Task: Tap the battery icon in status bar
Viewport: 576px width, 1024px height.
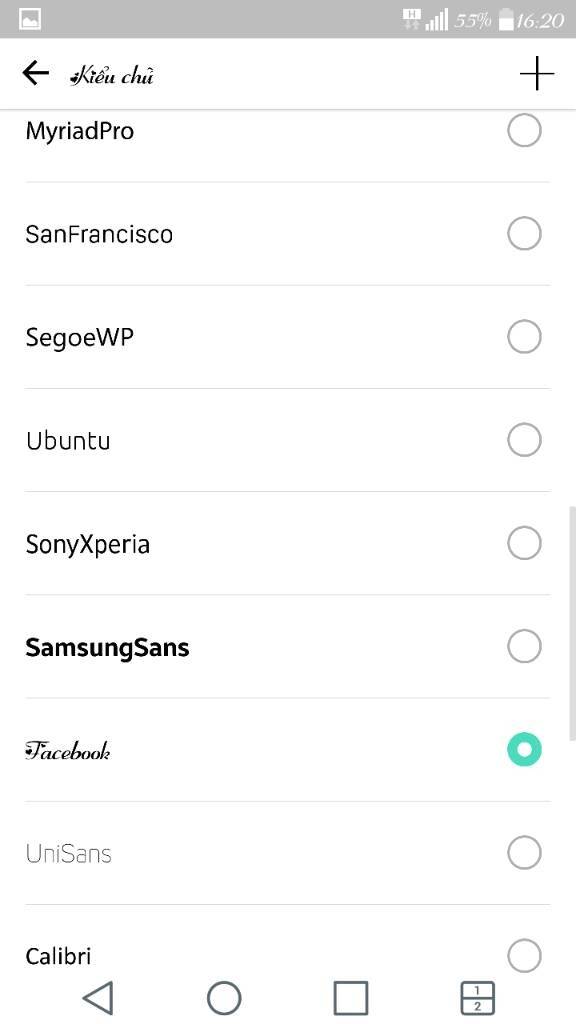Action: pyautogui.click(x=506, y=20)
